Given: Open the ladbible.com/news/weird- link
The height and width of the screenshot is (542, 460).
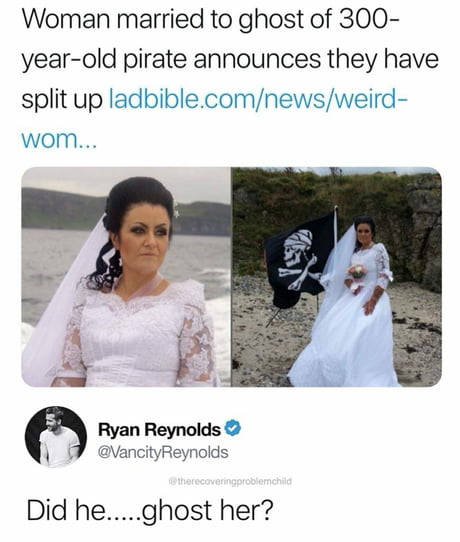Looking at the screenshot, I should pos(259,99).
